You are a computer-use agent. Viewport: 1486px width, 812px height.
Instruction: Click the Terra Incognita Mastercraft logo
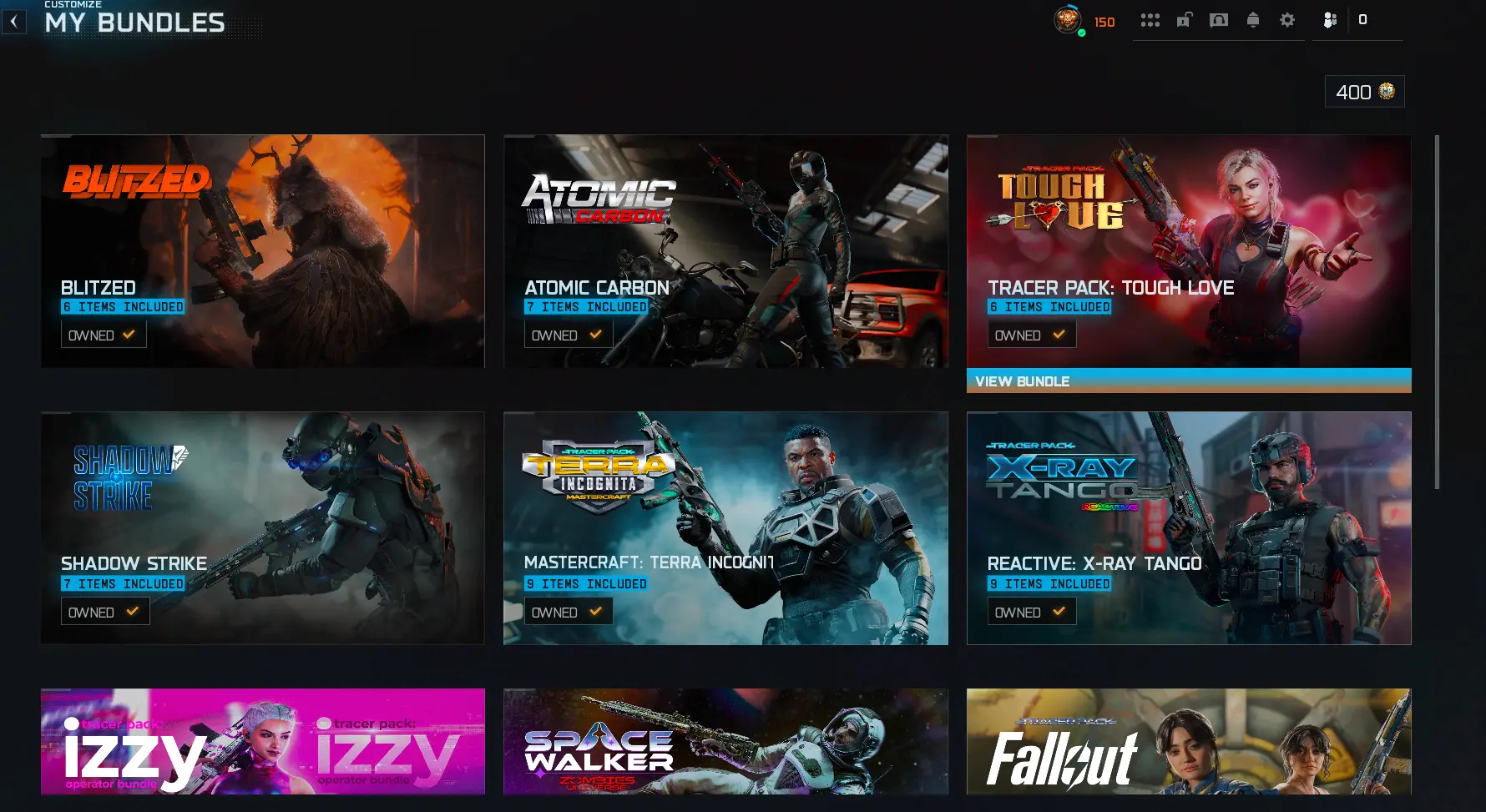(x=598, y=477)
